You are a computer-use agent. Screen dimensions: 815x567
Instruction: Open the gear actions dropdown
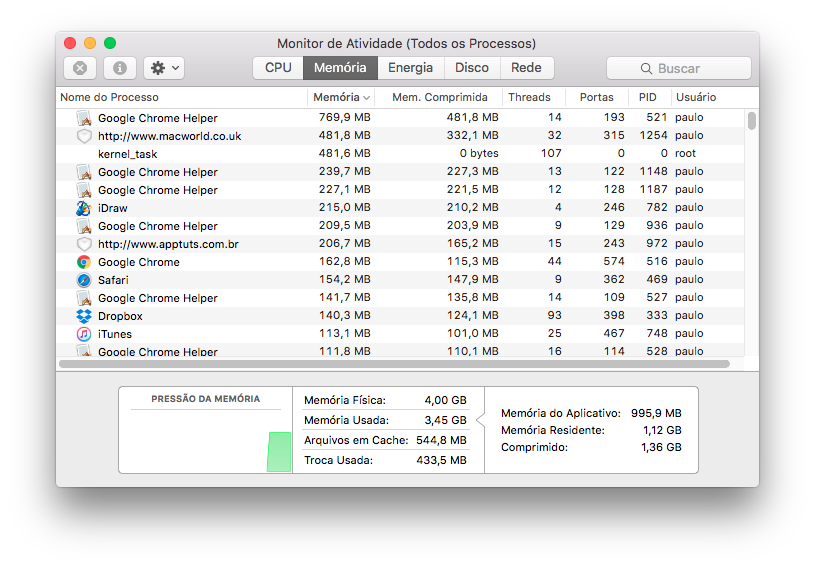click(164, 68)
